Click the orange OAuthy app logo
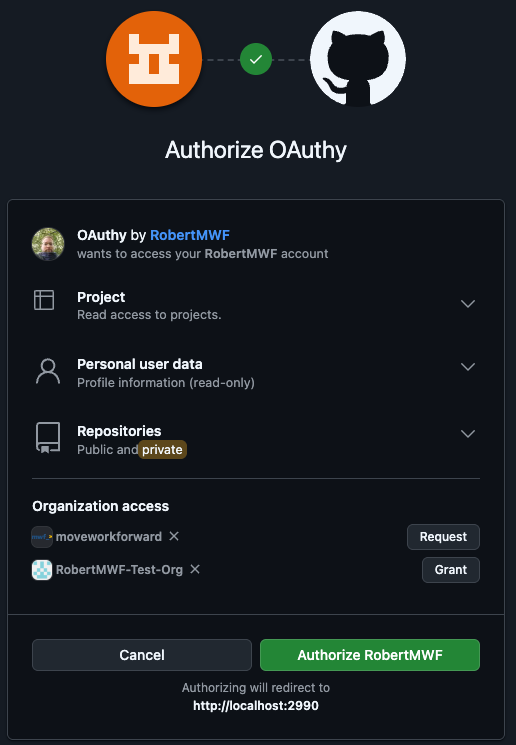This screenshot has height=745, width=516. [154, 59]
